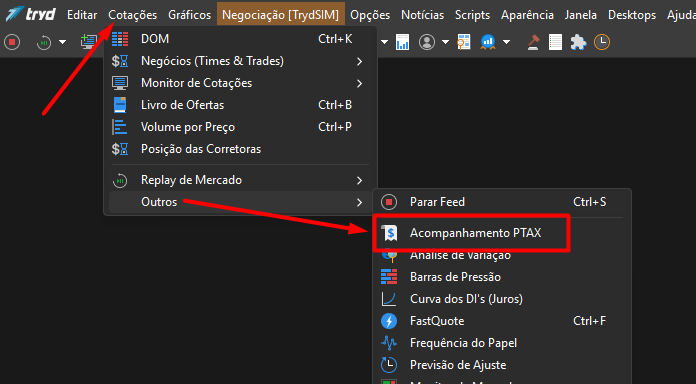Click the Previsão de Ajuste clock icon

389,365
